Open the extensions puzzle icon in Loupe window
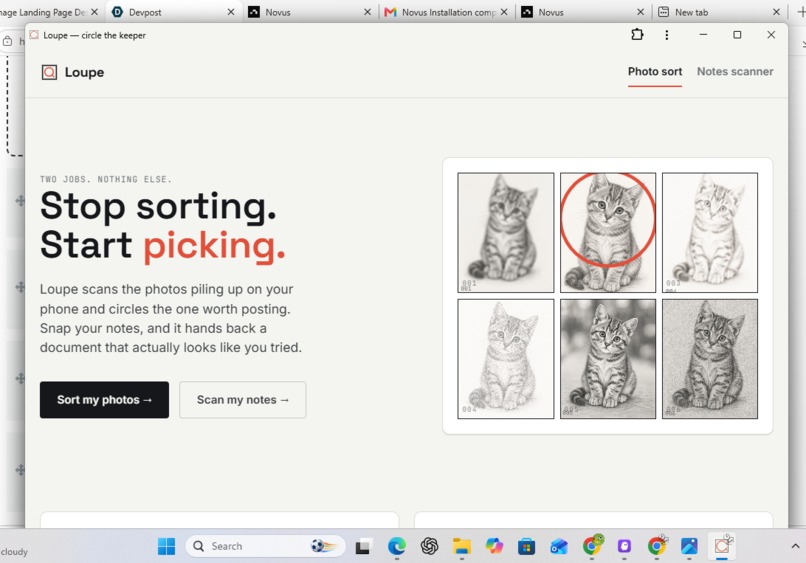This screenshot has height=563, width=806. click(x=637, y=34)
